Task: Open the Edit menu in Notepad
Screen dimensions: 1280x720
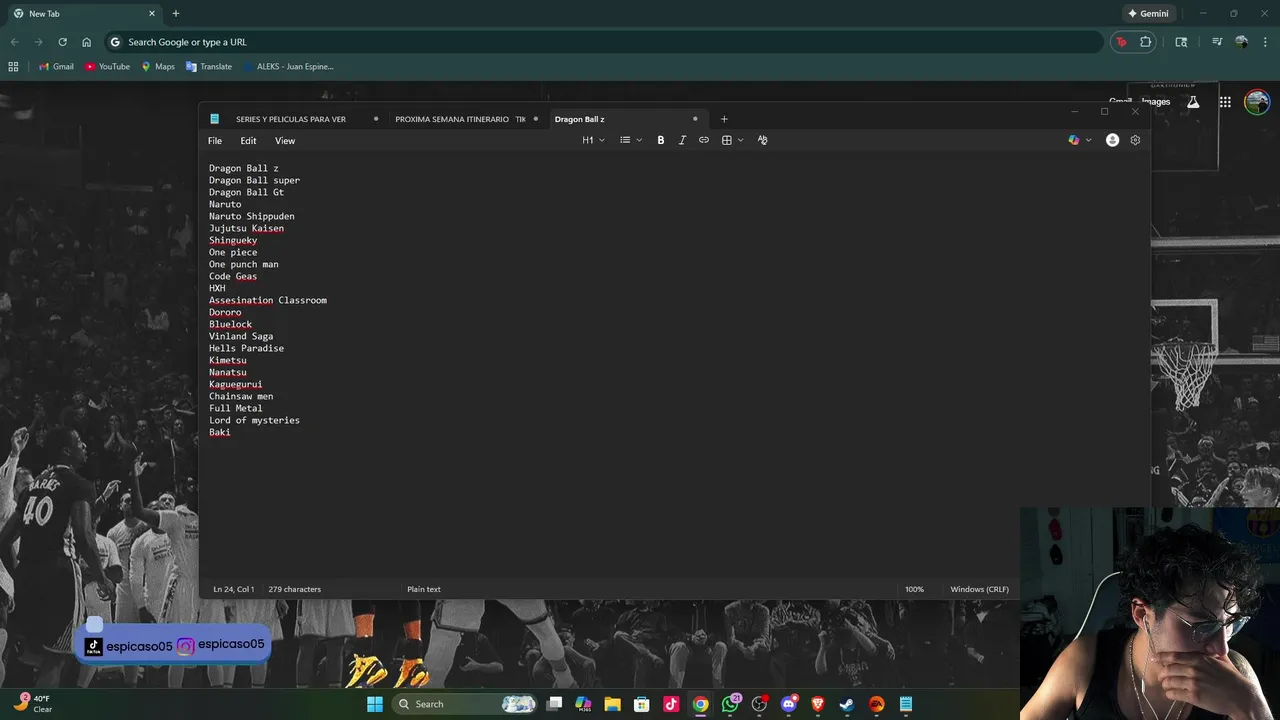Action: point(248,141)
